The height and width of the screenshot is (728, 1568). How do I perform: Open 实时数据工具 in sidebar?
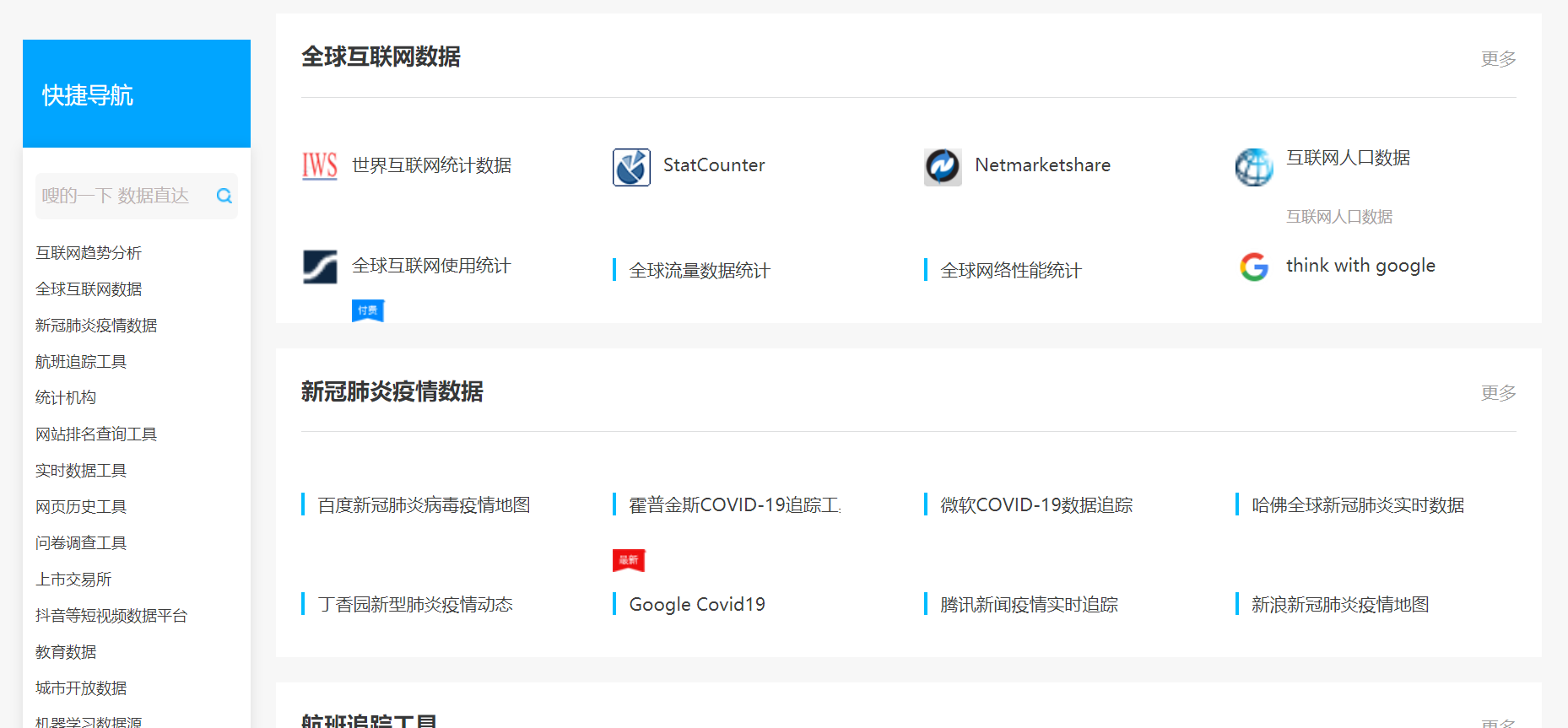coord(81,471)
